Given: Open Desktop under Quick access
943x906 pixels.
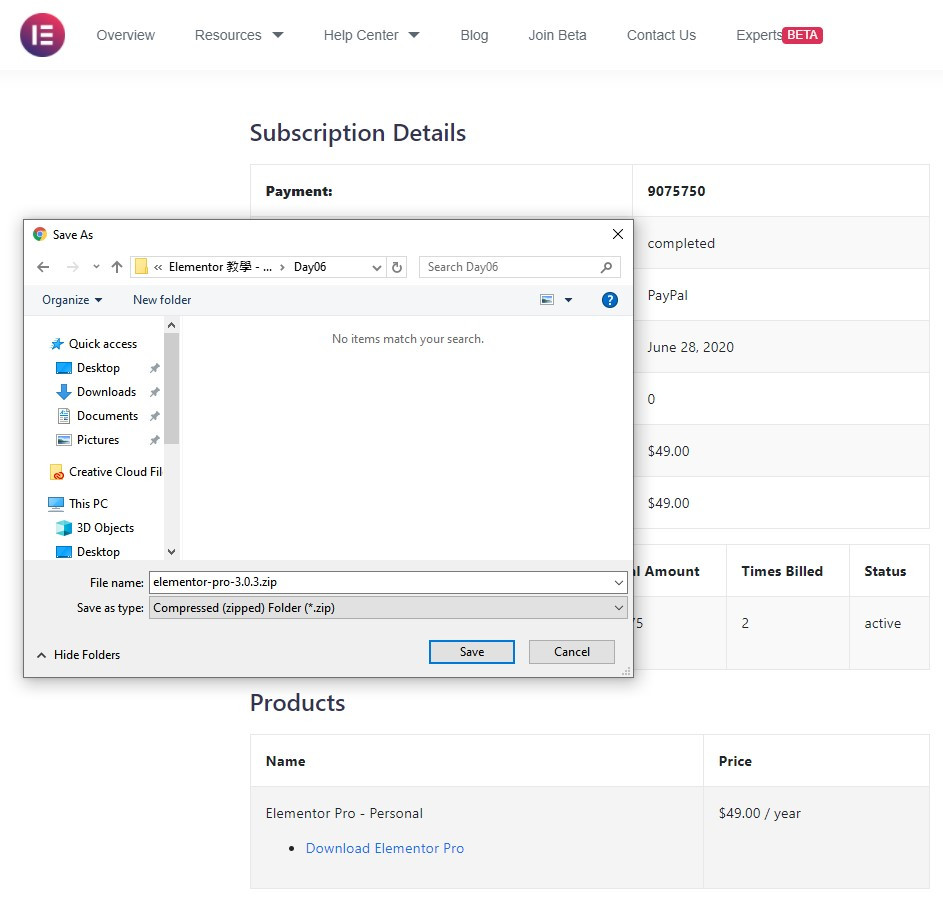Looking at the screenshot, I should 98,368.
